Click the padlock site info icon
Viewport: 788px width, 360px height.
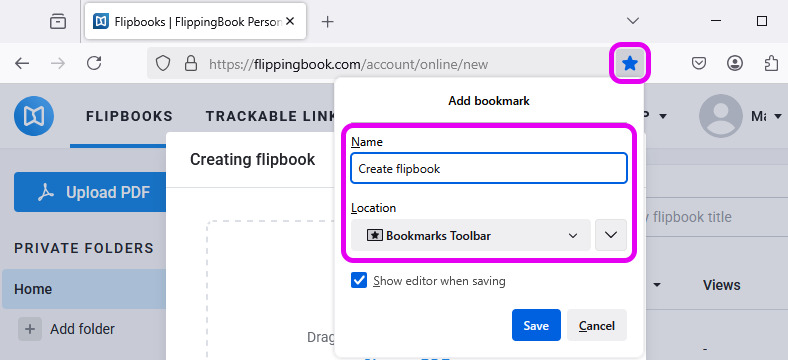[x=190, y=64]
